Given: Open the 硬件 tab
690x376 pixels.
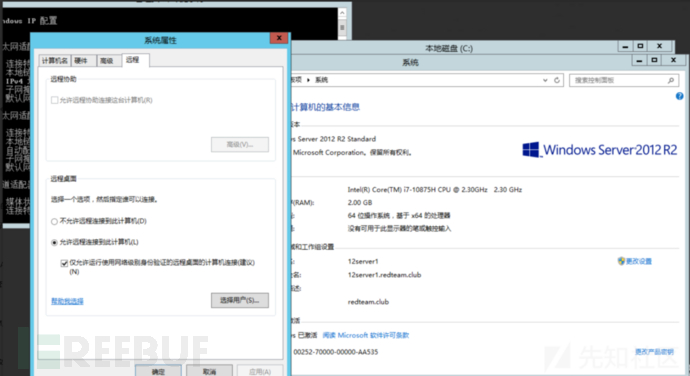Looking at the screenshot, I should [81, 61].
